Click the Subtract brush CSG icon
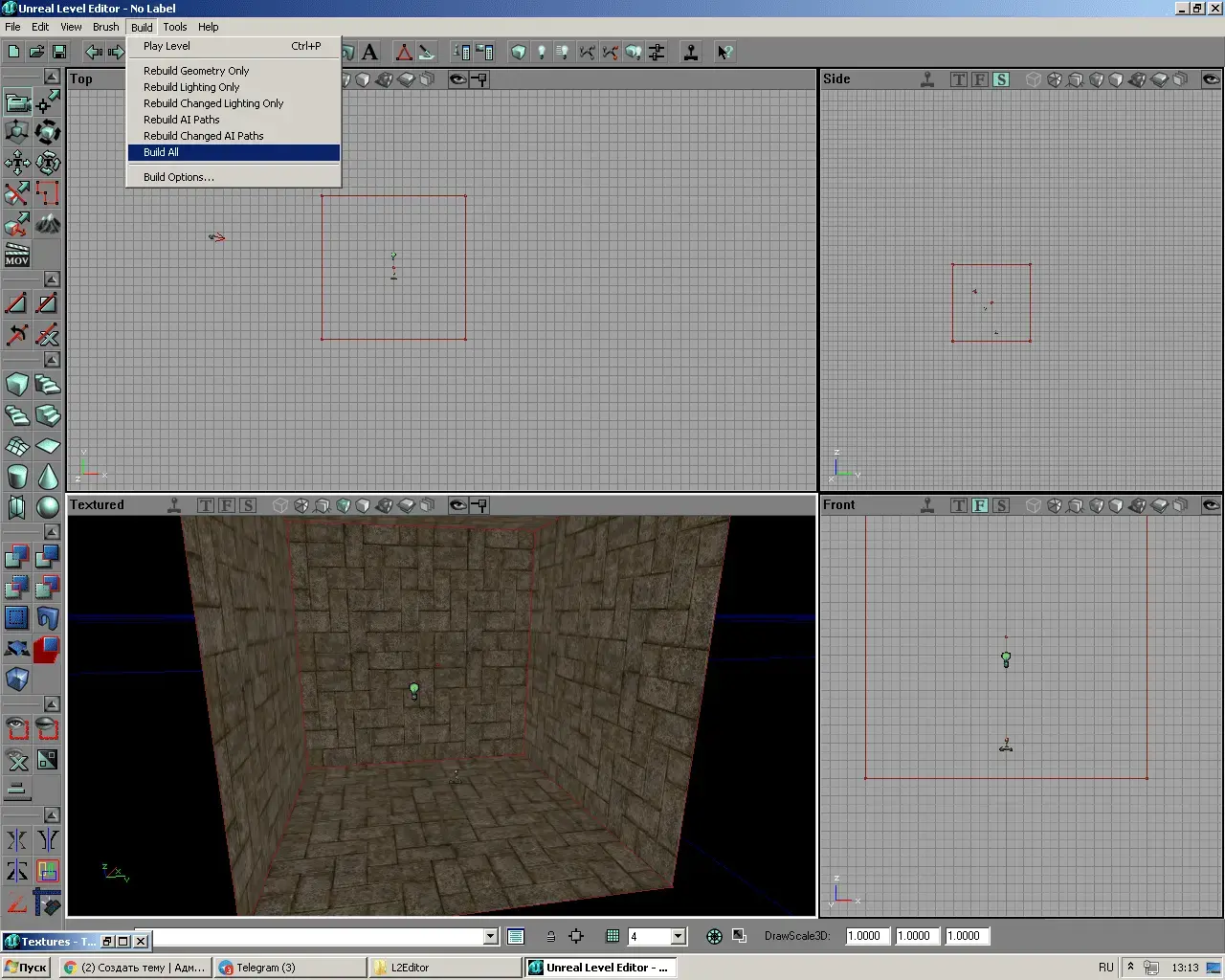Viewport: 1225px width, 980px height. [x=48, y=557]
